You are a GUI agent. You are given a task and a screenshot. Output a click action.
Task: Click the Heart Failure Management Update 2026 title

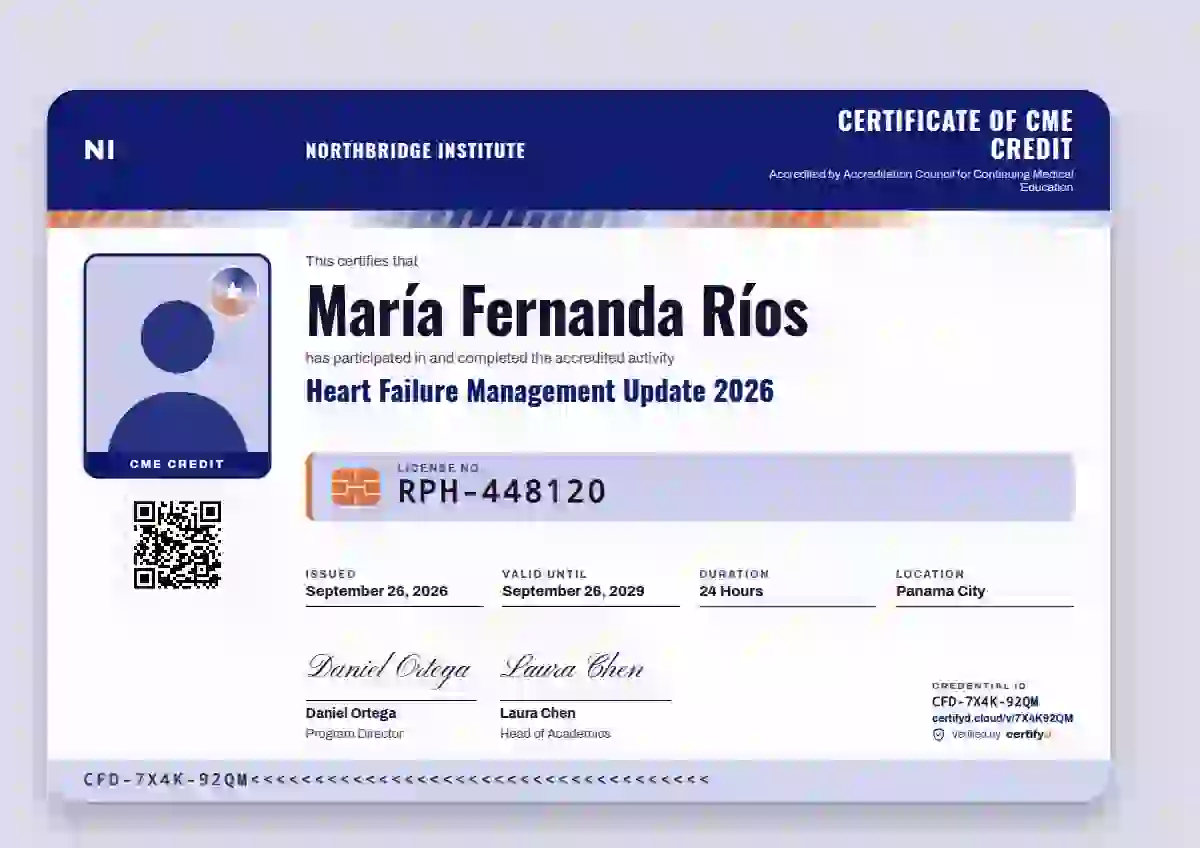click(540, 390)
